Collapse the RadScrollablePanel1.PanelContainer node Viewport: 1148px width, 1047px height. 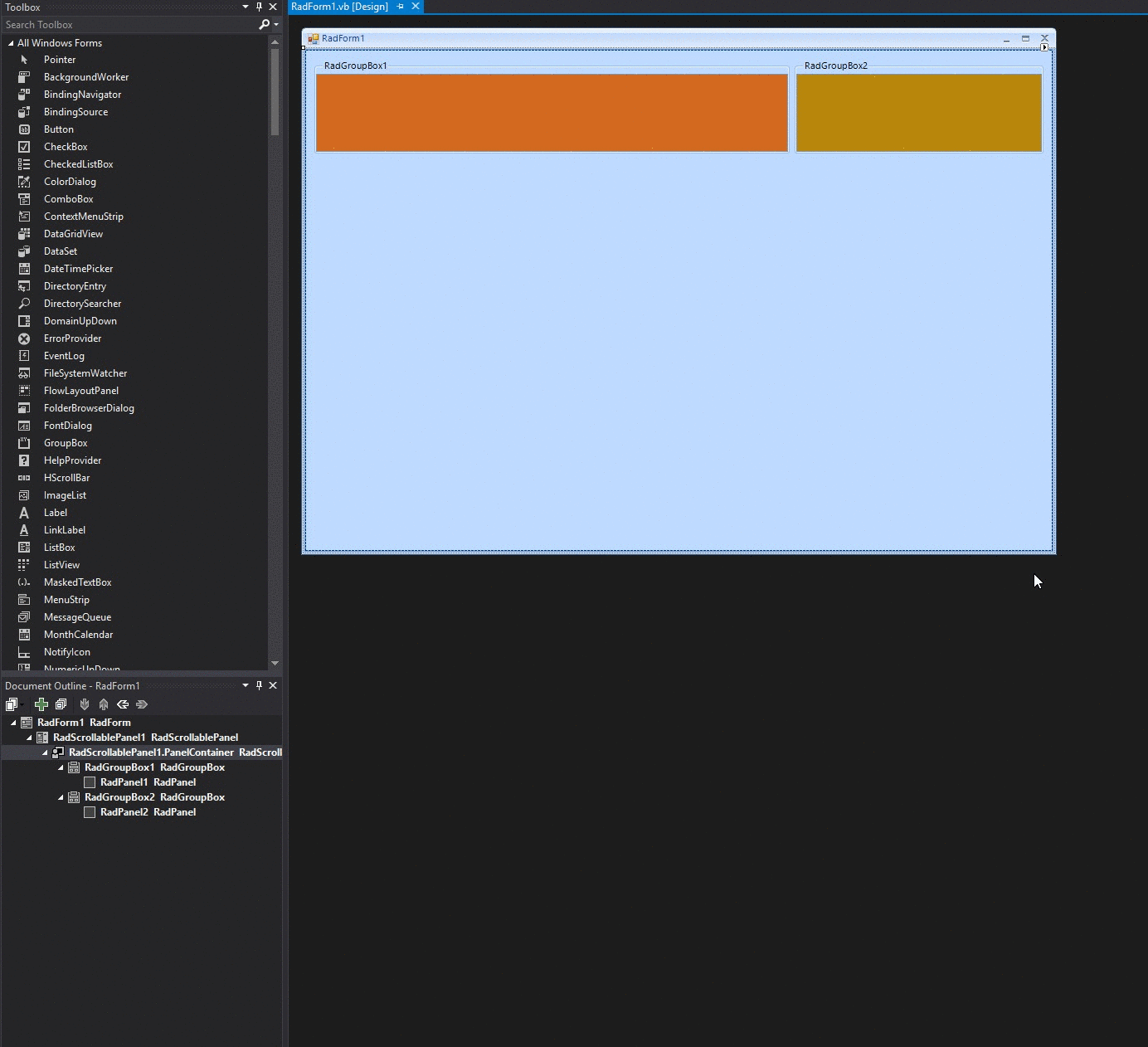pos(45,752)
